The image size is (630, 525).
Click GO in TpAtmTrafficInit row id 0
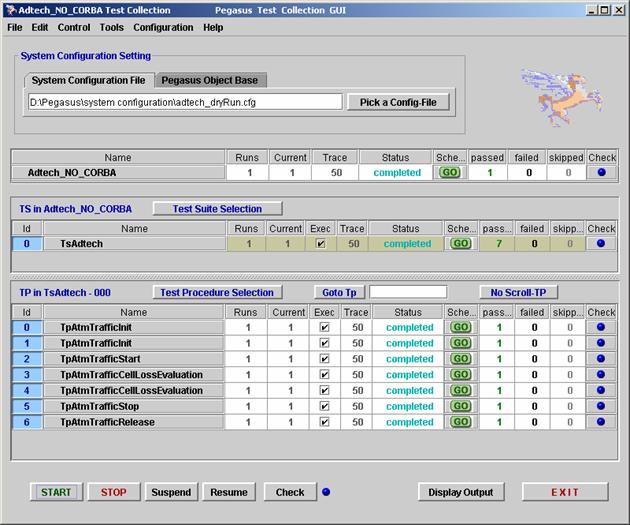coord(460,327)
